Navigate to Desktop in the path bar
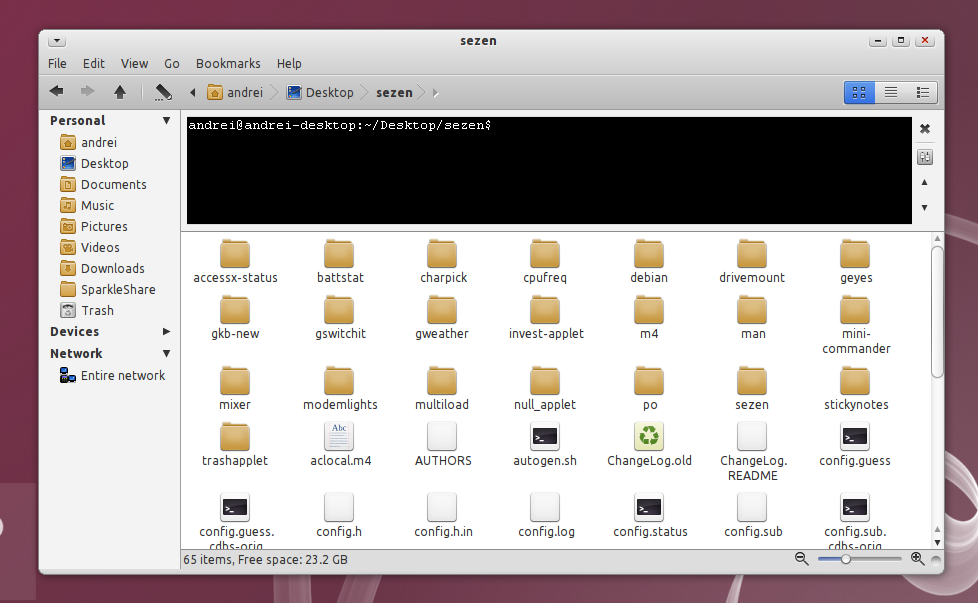This screenshot has height=603, width=978. tap(320, 92)
